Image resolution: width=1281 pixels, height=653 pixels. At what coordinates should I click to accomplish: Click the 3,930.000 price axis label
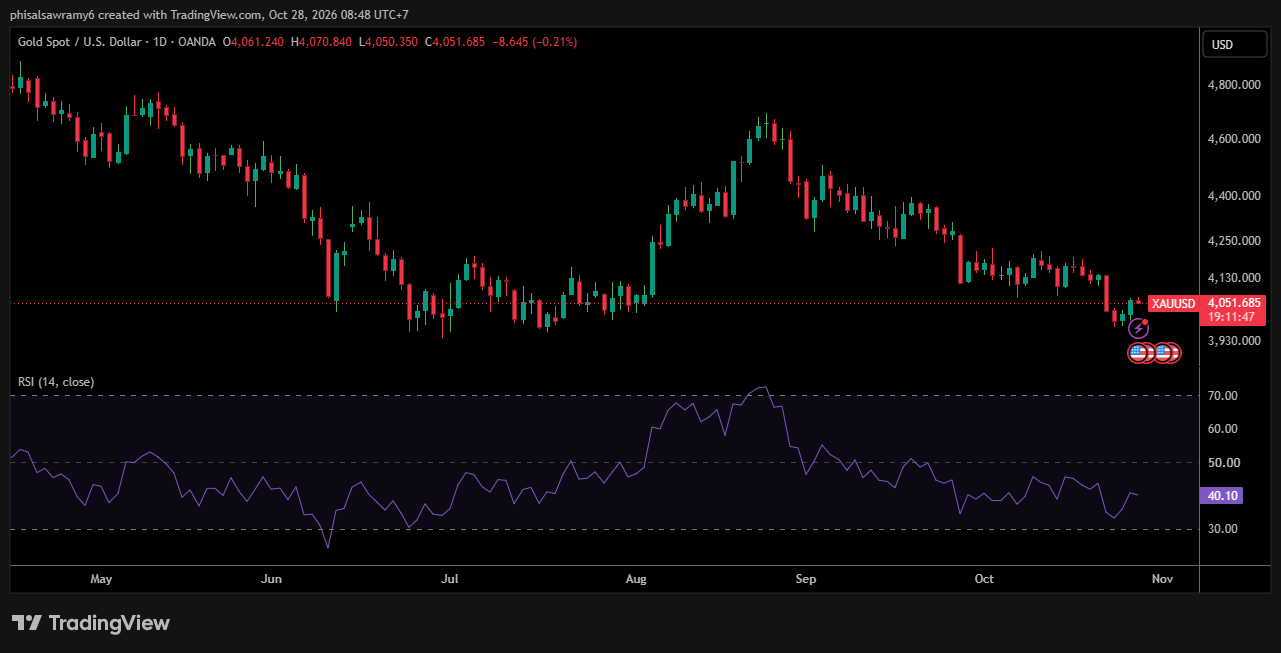pos(1233,341)
